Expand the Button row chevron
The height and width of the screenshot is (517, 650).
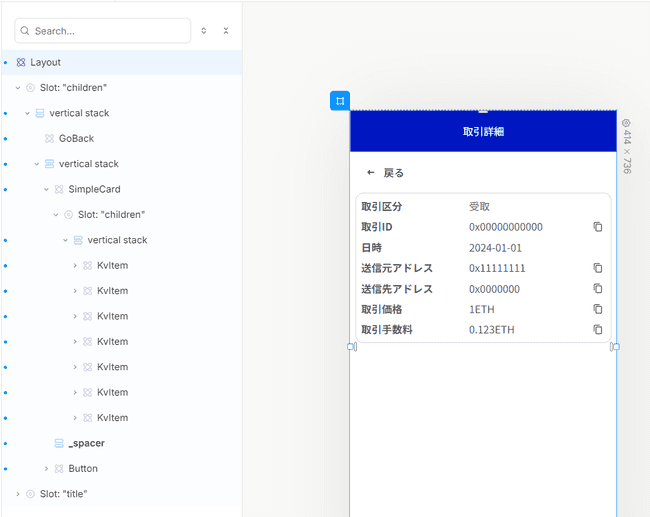[x=46, y=468]
